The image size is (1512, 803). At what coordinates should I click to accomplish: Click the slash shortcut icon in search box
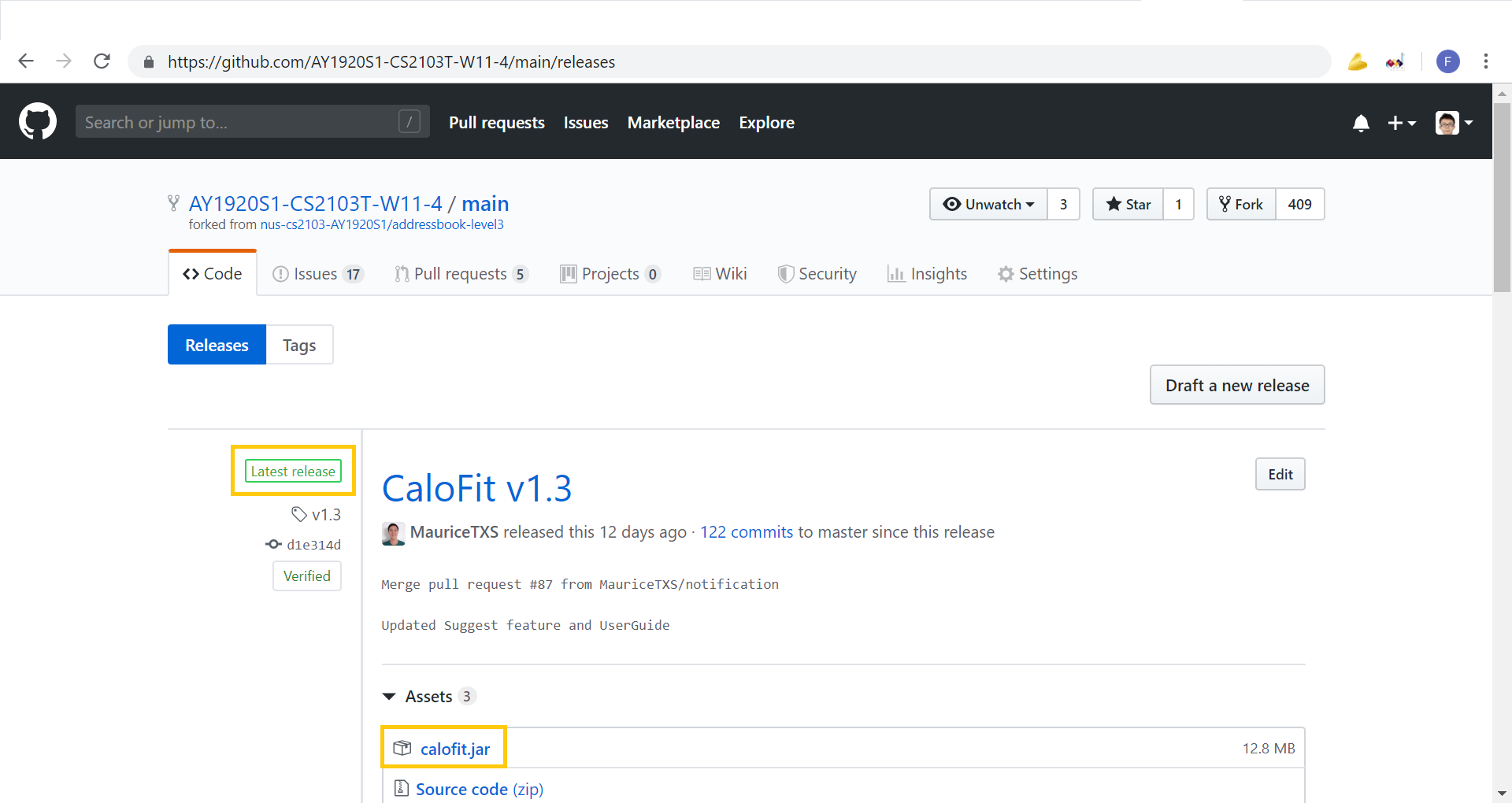409,121
